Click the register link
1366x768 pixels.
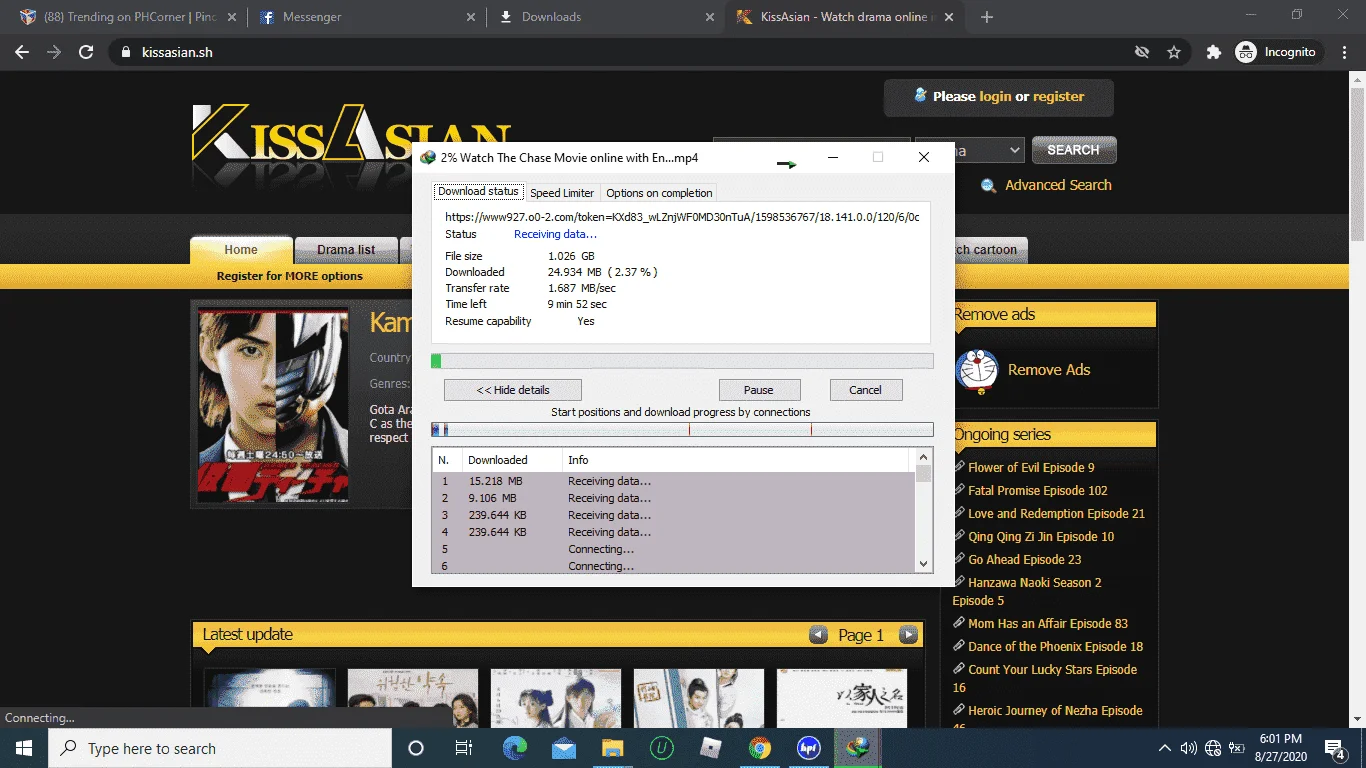point(1058,97)
